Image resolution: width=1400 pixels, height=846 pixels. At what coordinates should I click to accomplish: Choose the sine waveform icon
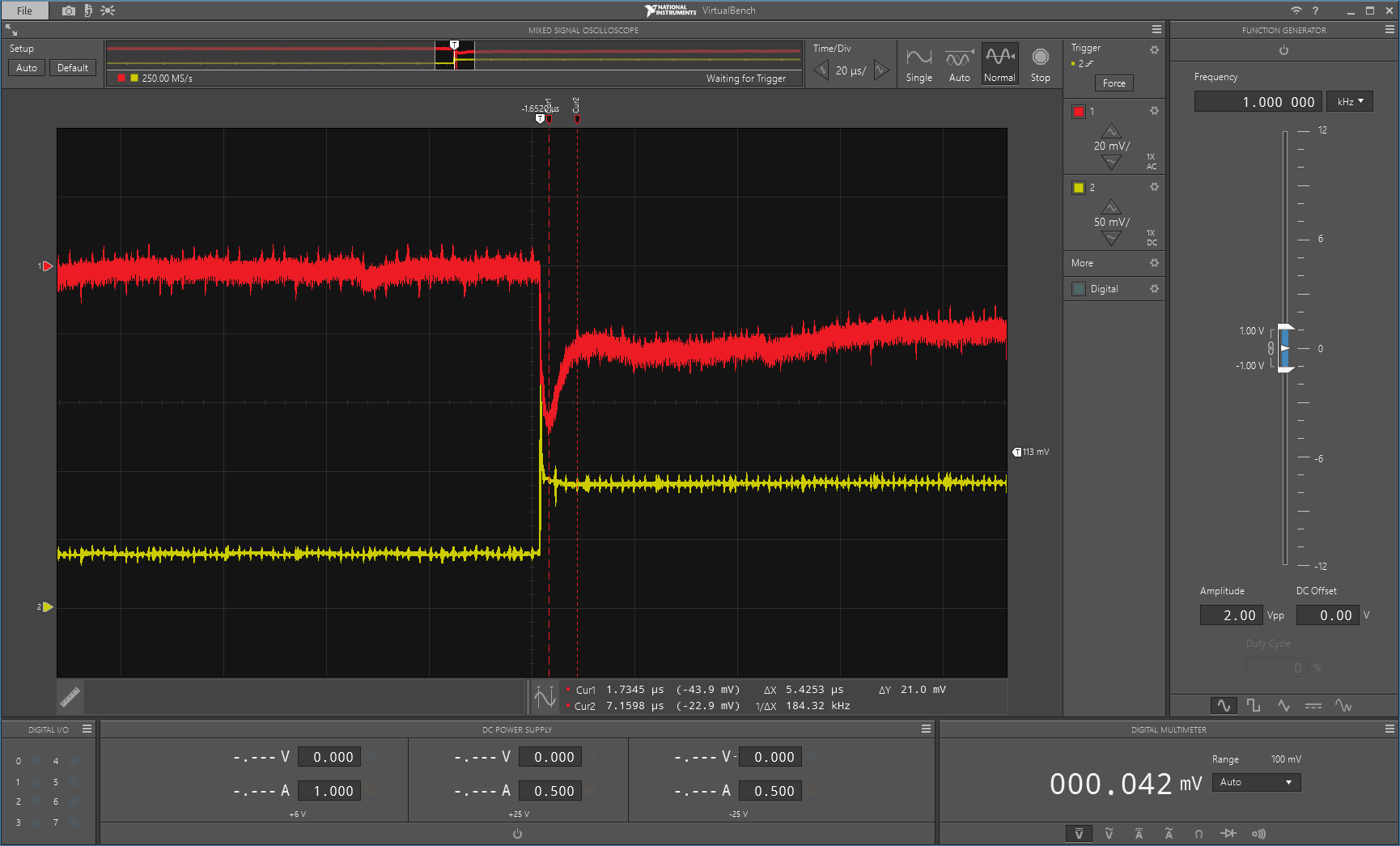tap(1224, 706)
